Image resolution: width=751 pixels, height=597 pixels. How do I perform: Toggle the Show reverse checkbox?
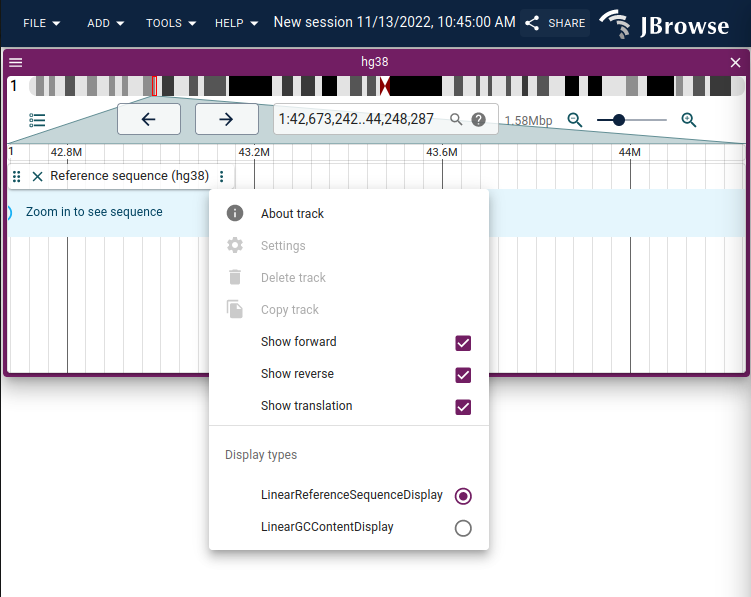[x=463, y=375]
